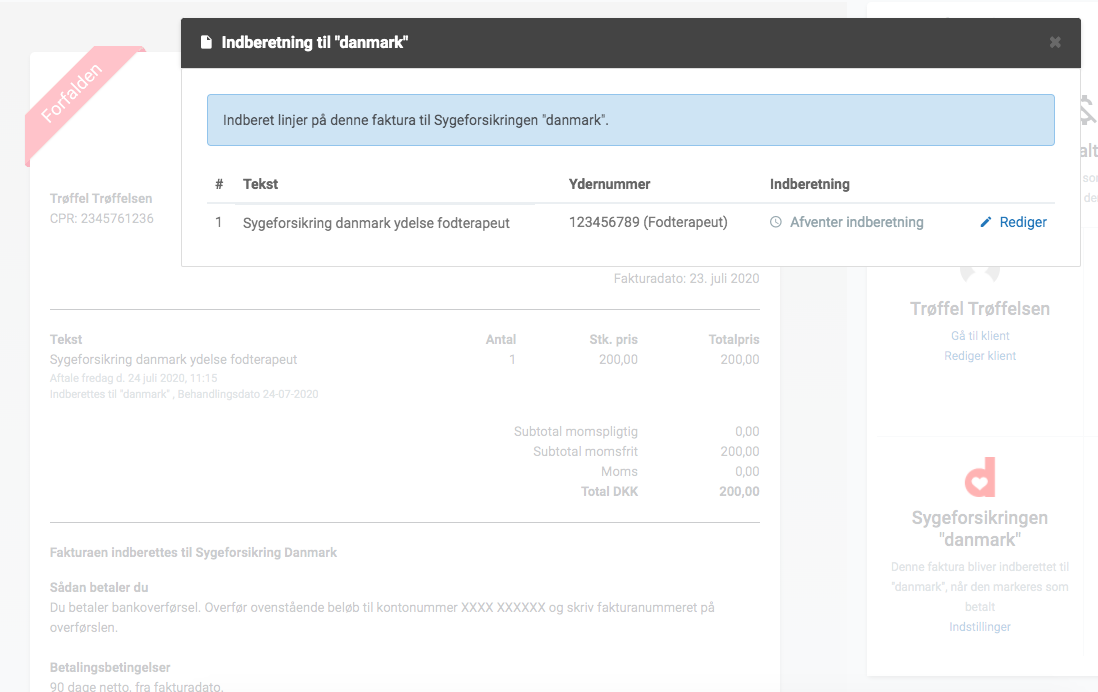Viewport: 1098px width, 692px height.
Task: Click the pencil icon beside Rediger
Action: click(x=986, y=222)
